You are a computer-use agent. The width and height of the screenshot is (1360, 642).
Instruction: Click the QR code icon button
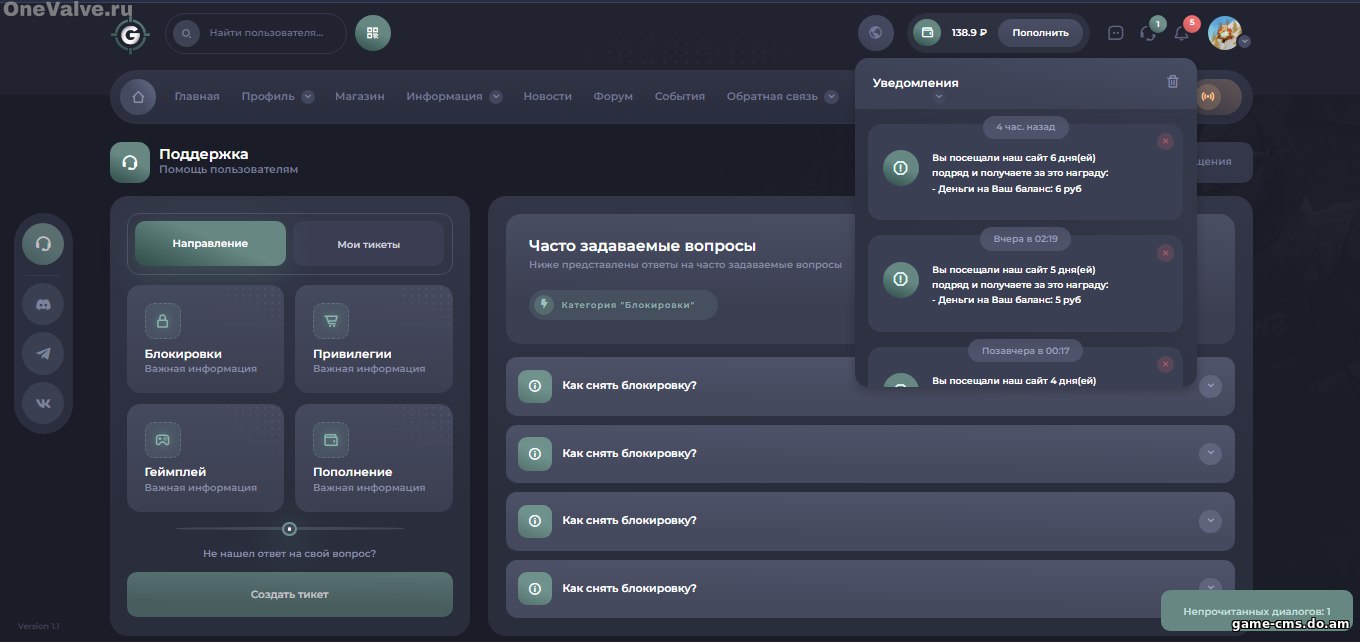point(373,33)
